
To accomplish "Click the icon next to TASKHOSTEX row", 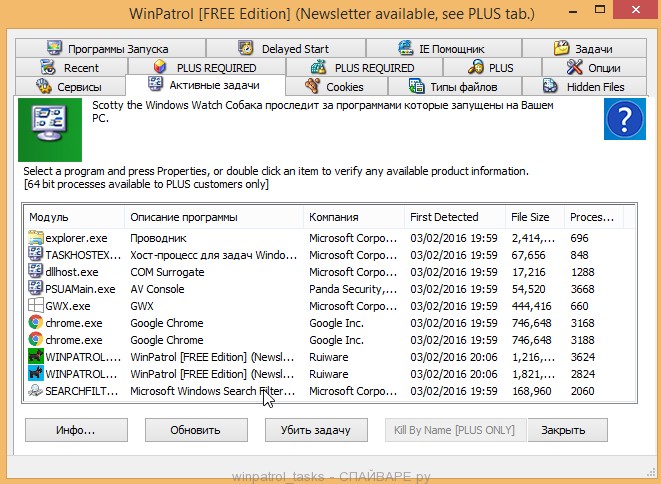I will pyautogui.click(x=36, y=255).
